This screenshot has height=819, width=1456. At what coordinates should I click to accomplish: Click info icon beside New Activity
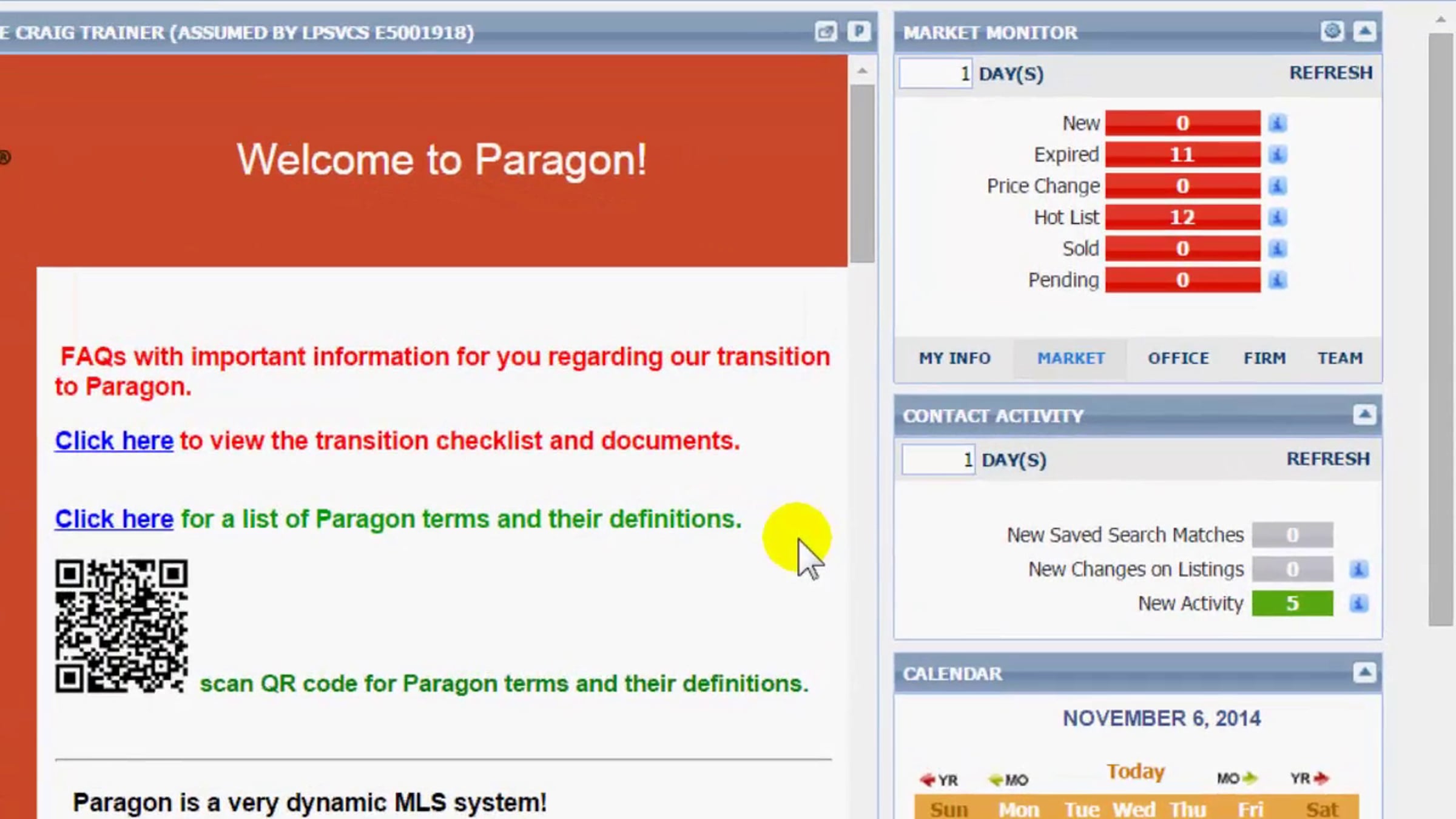(1358, 604)
